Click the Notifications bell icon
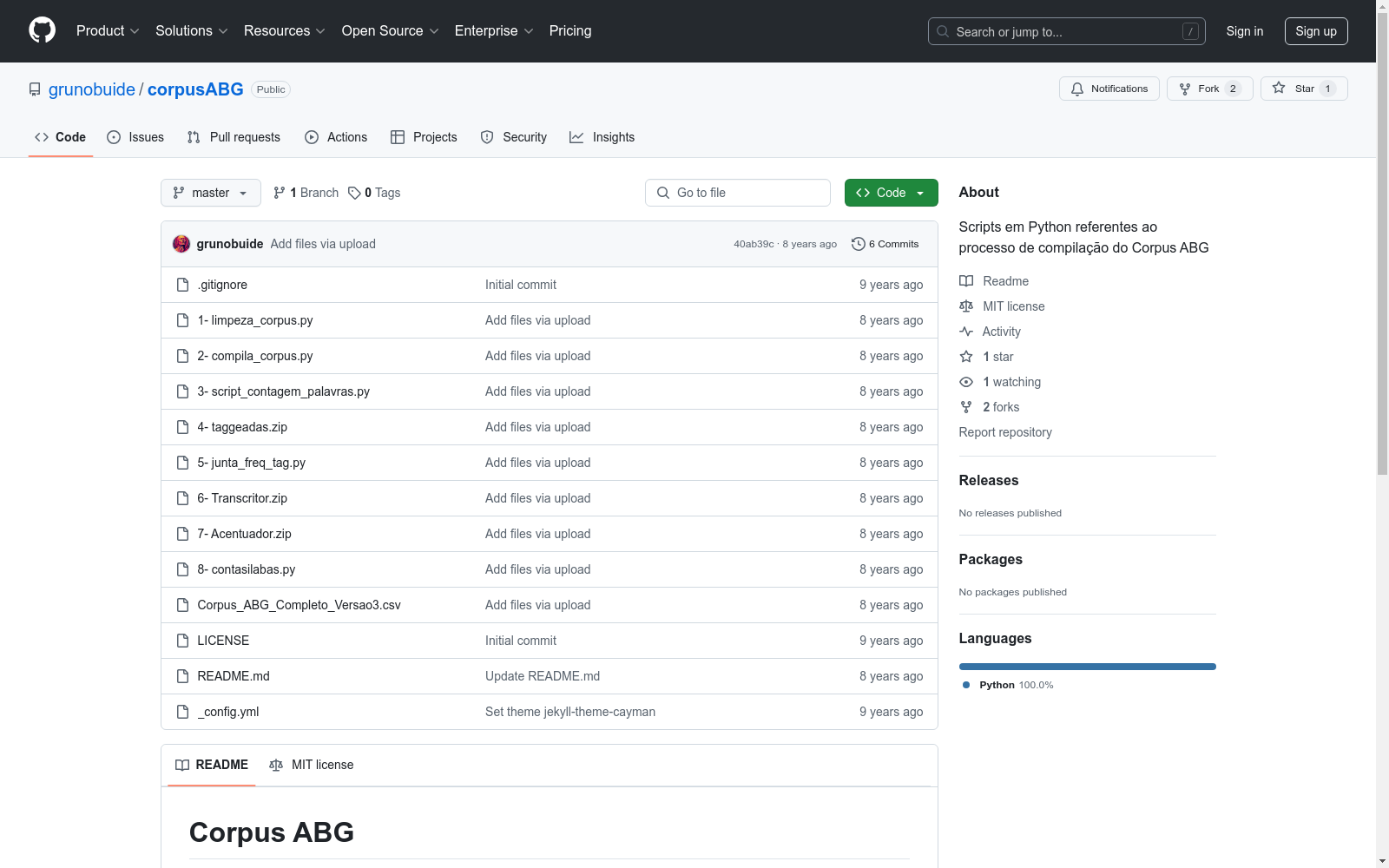This screenshot has height=868, width=1389. (1077, 89)
